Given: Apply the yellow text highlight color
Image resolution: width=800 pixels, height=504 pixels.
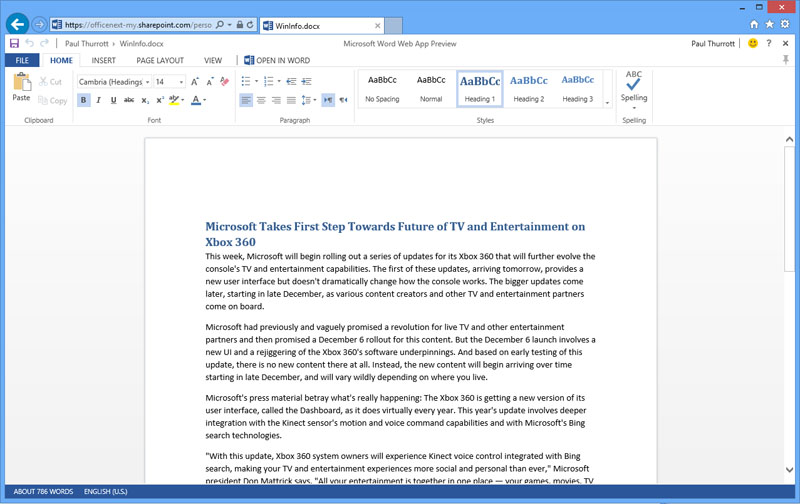Looking at the screenshot, I should [x=174, y=100].
